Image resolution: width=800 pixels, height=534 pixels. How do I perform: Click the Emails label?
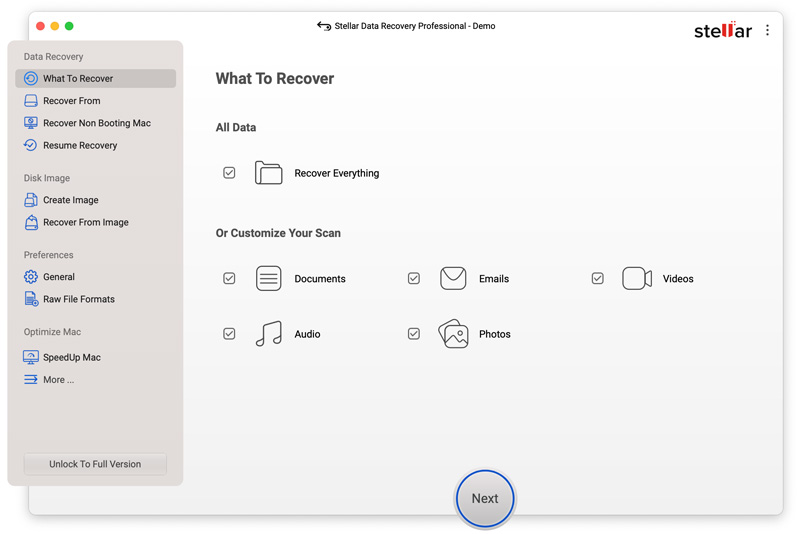[494, 278]
